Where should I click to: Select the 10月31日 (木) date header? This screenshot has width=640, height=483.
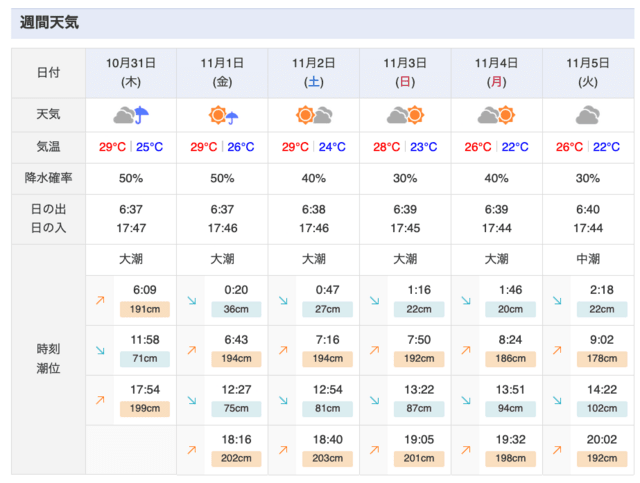click(x=131, y=73)
